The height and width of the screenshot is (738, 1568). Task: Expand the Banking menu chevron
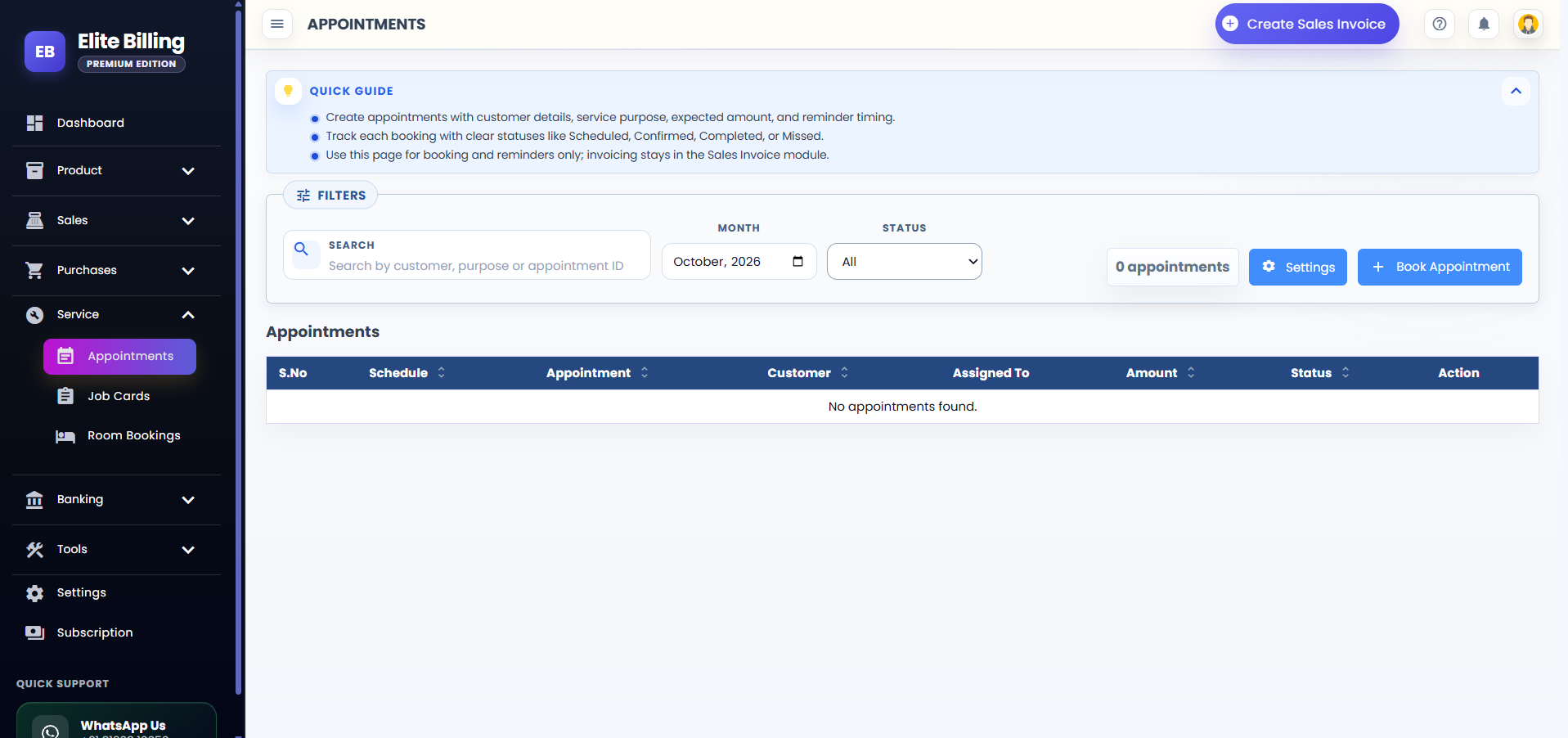pos(188,500)
